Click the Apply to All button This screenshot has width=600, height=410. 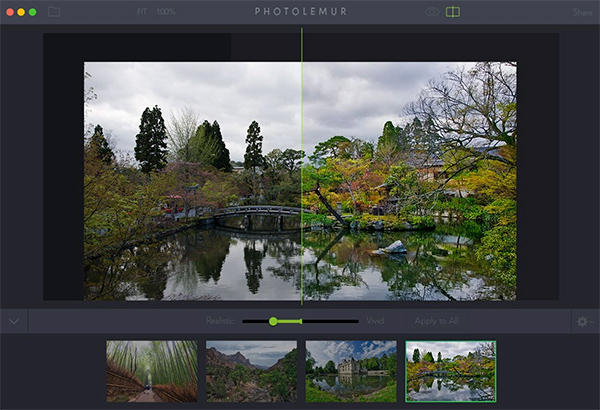coord(436,321)
